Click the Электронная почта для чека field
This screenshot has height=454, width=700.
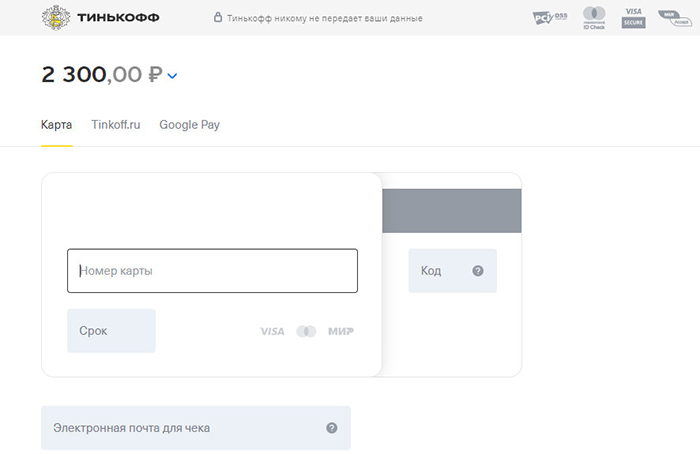tap(196, 428)
